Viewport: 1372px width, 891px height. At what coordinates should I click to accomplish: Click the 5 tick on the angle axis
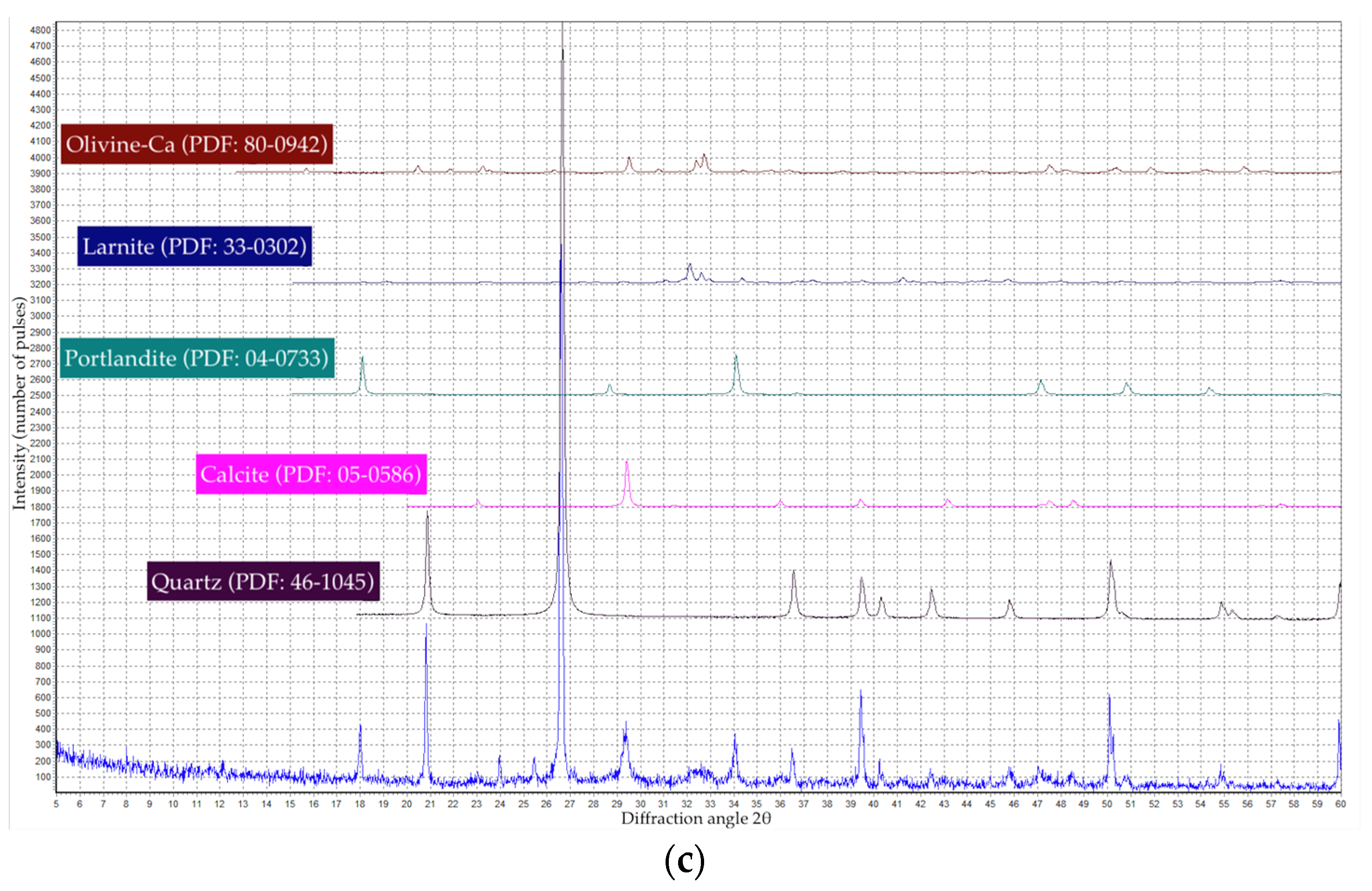[57, 804]
